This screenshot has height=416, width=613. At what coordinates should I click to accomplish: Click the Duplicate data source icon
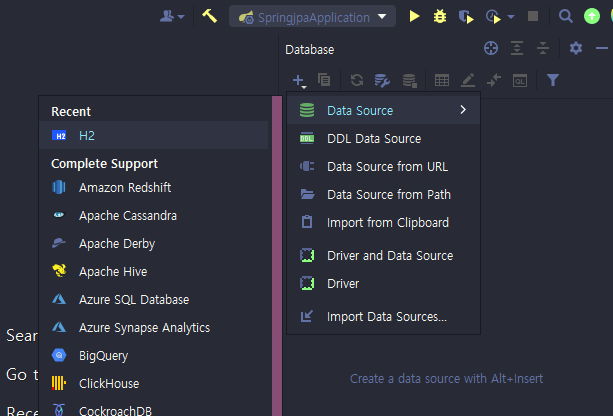(324, 80)
